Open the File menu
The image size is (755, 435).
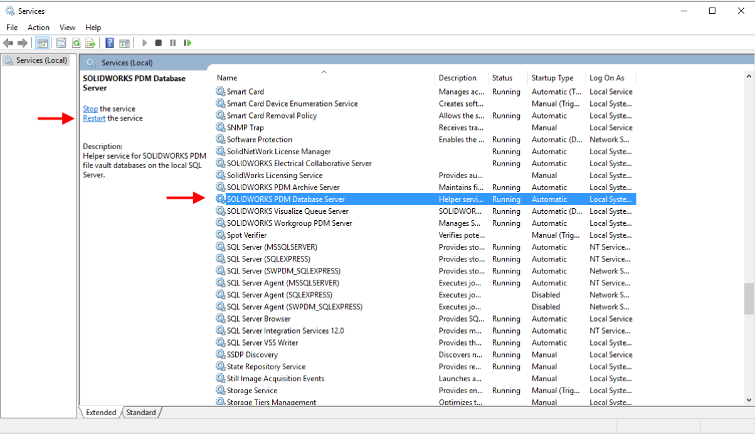pos(12,27)
